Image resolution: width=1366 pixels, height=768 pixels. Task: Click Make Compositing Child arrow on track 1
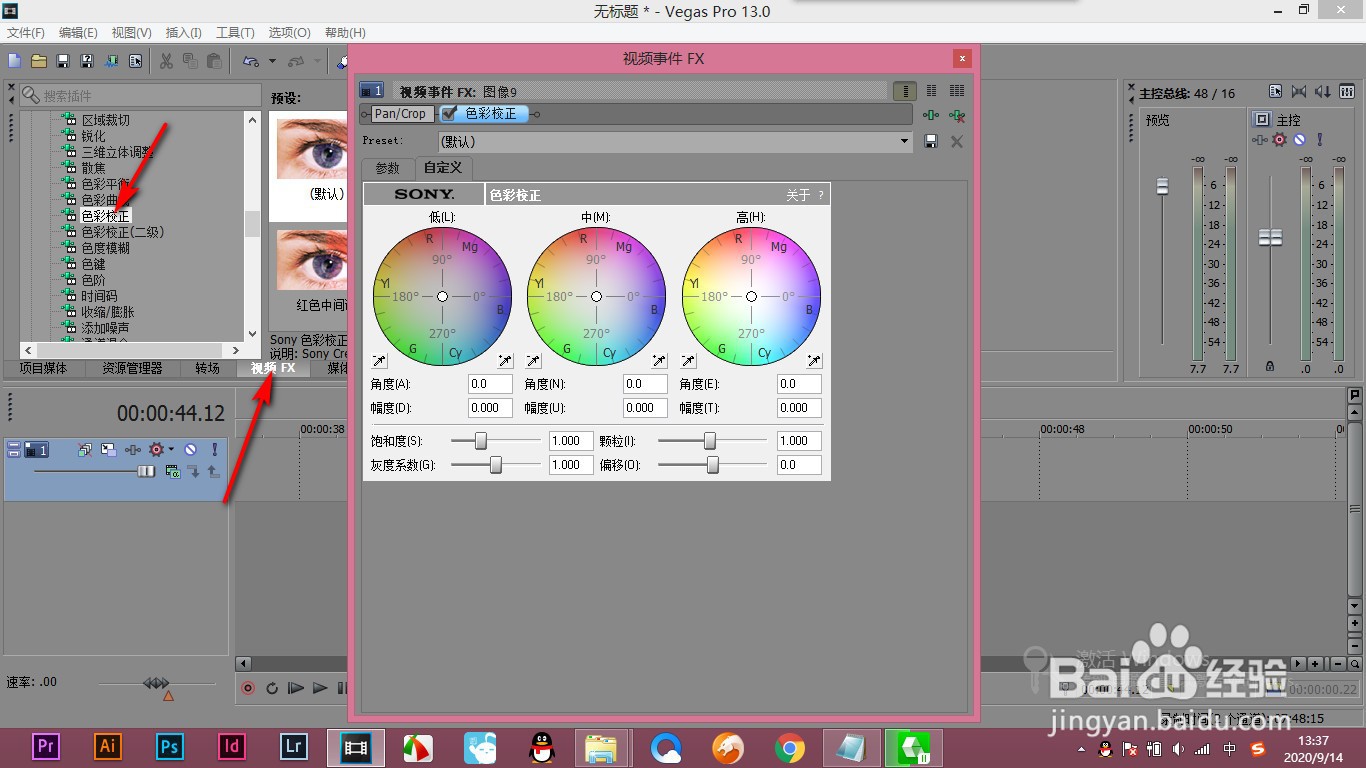(x=194, y=471)
